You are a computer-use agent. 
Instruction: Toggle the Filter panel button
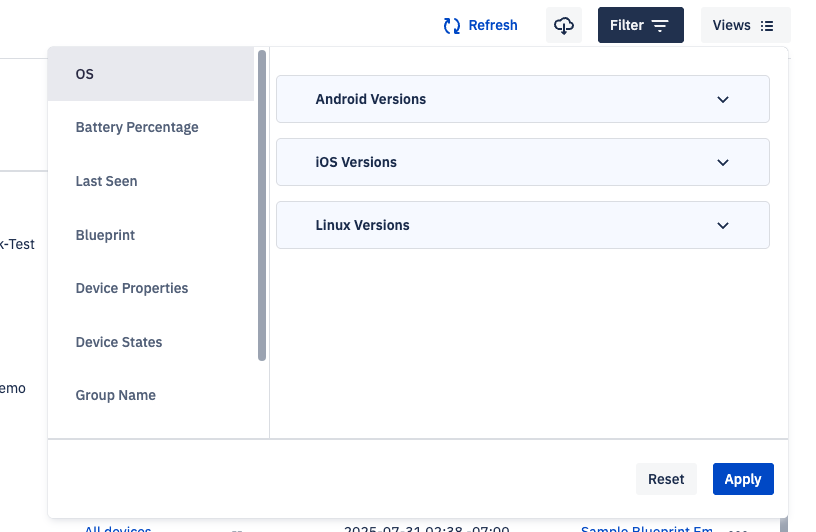point(640,26)
